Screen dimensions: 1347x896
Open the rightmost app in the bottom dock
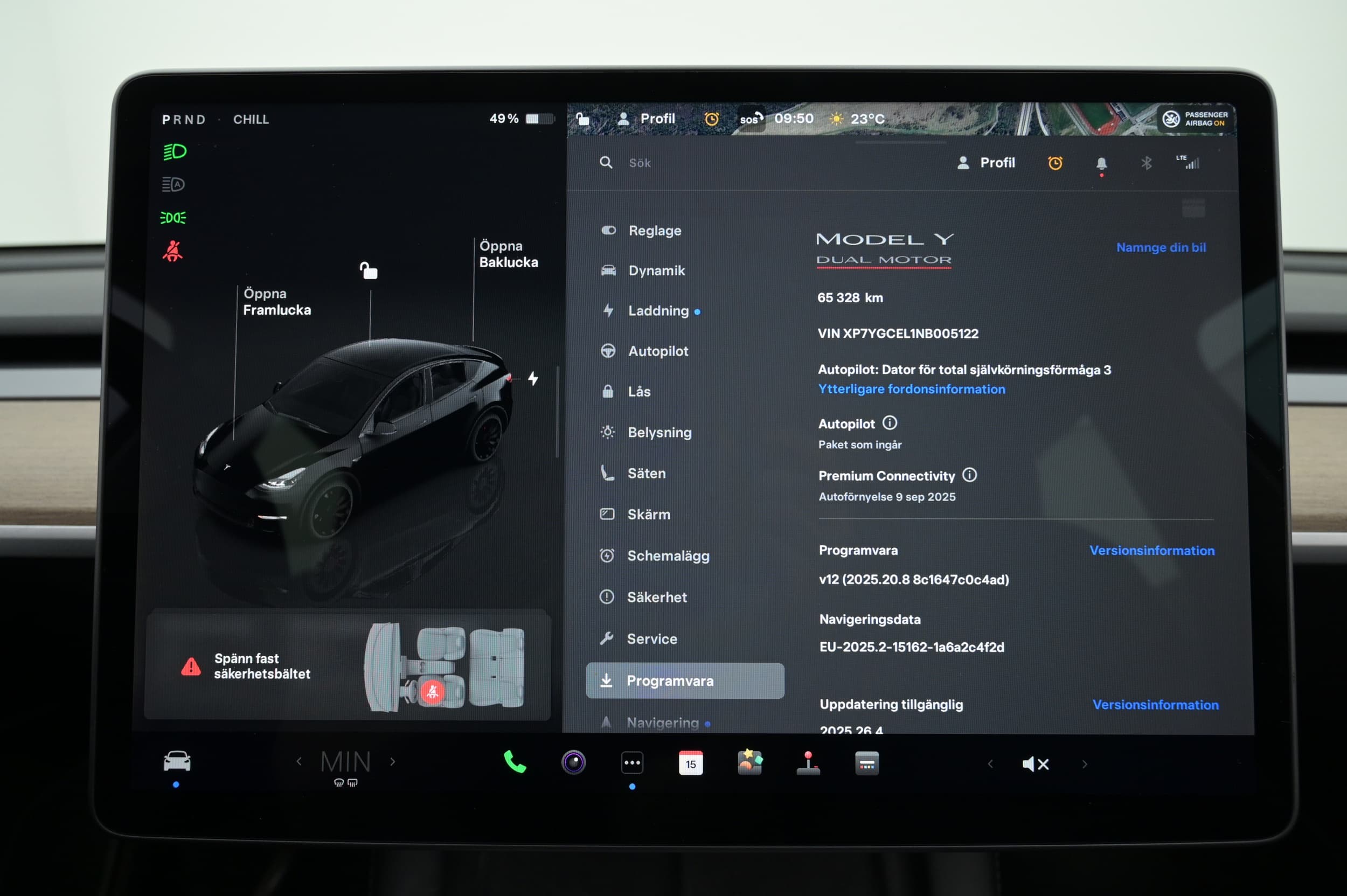point(867,763)
